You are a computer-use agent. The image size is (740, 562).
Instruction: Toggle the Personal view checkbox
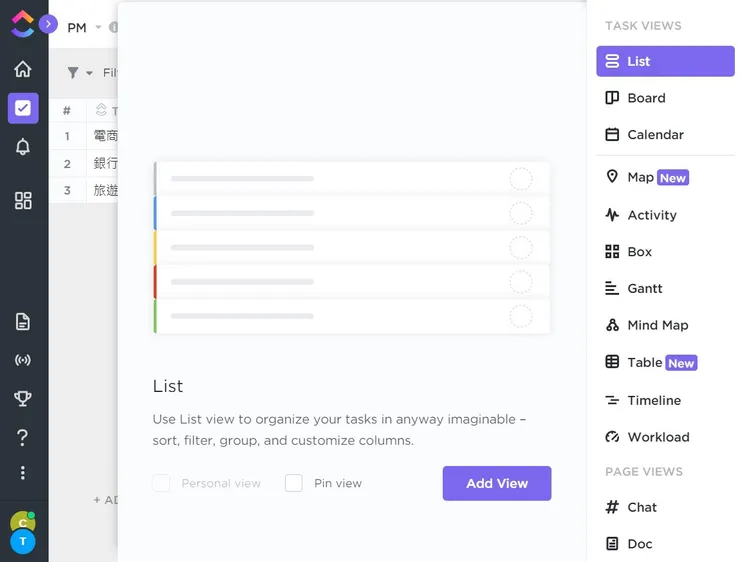(161, 483)
